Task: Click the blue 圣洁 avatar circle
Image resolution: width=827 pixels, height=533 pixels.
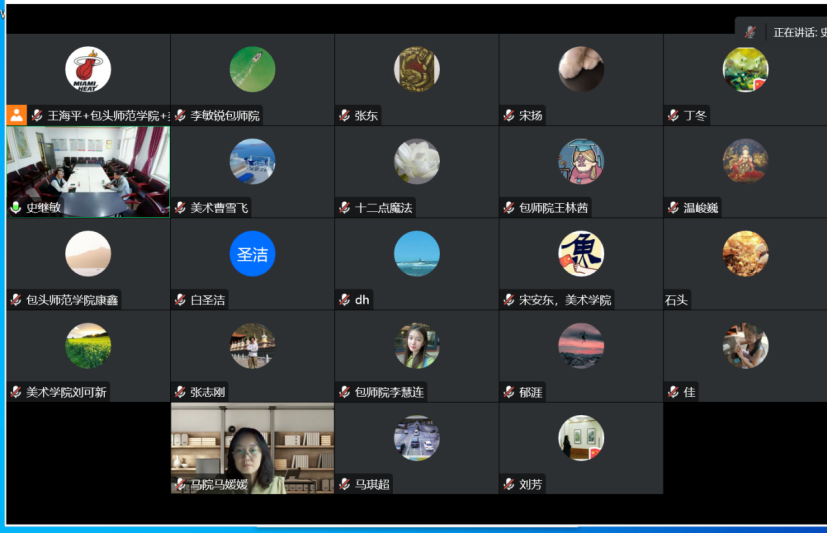Action: [x=252, y=254]
